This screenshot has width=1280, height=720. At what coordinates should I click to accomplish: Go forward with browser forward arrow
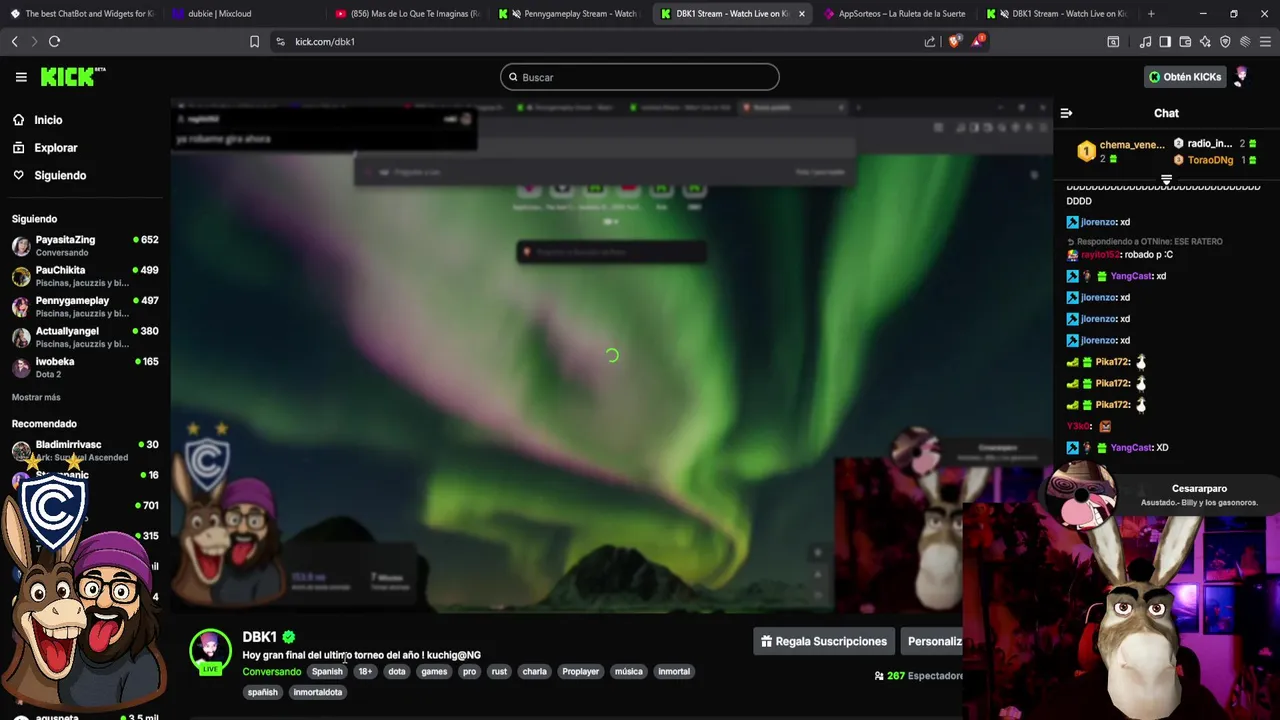(x=33, y=41)
